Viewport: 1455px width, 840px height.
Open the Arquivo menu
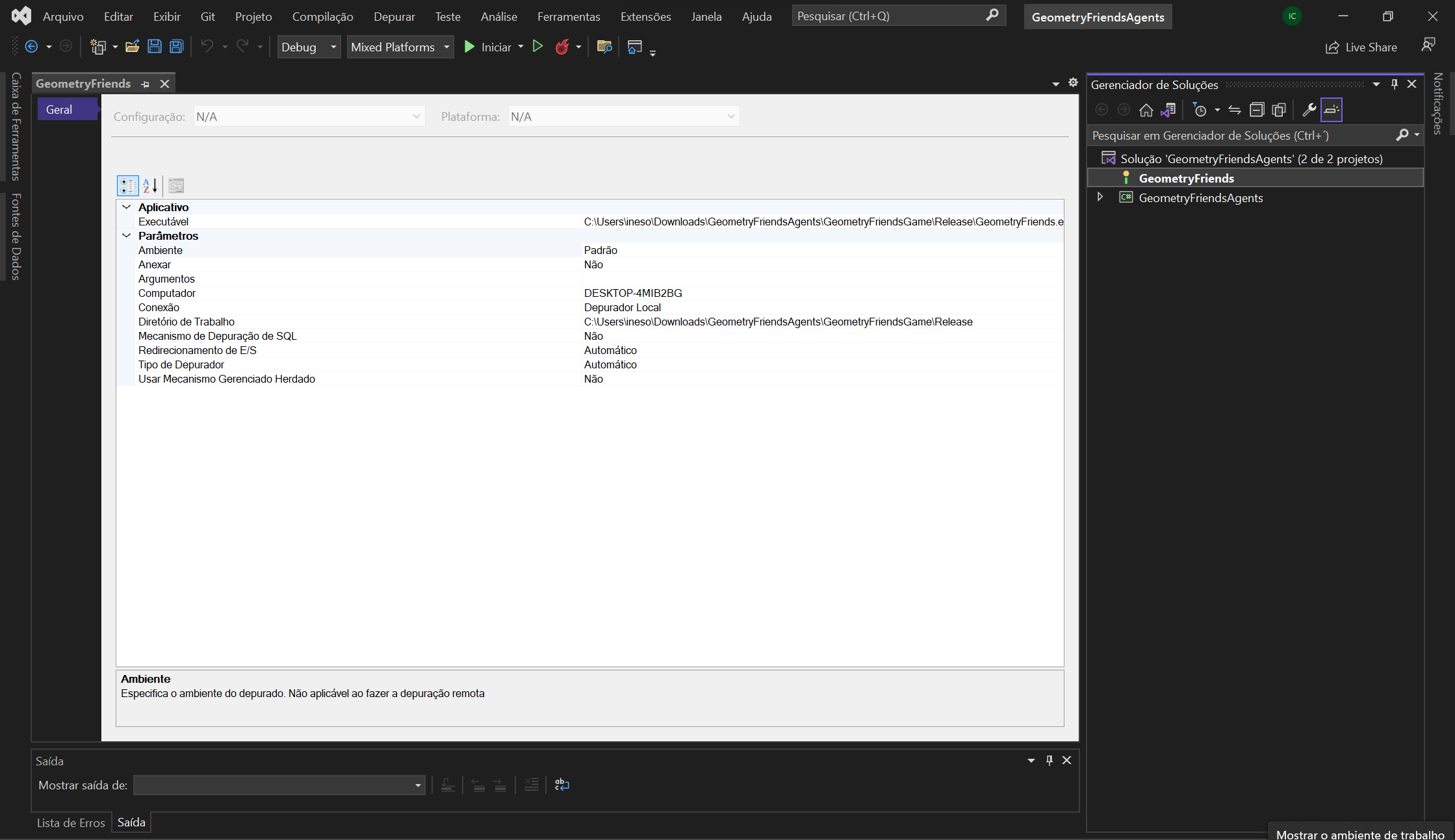pos(63,16)
